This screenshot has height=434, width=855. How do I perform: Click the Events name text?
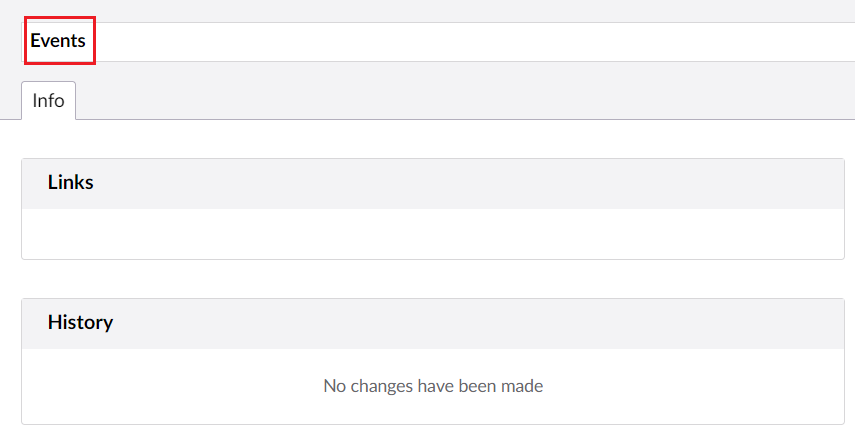[x=58, y=41]
